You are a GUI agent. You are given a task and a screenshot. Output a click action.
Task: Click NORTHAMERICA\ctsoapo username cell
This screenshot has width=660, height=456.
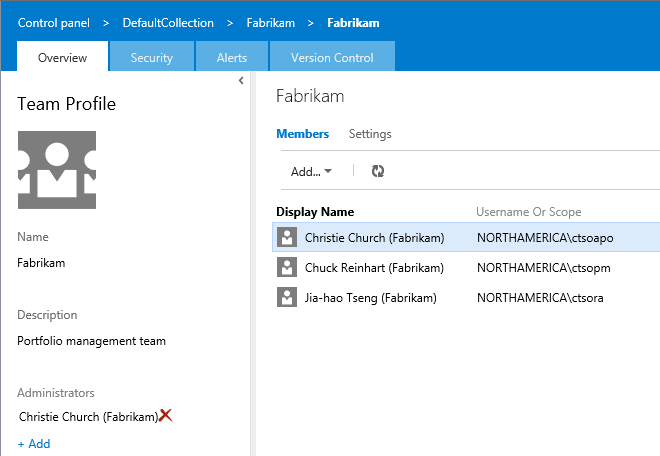click(545, 237)
